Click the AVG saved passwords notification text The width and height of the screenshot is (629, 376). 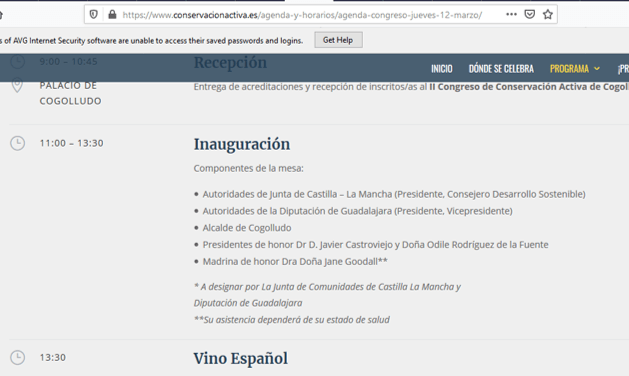tap(152, 41)
